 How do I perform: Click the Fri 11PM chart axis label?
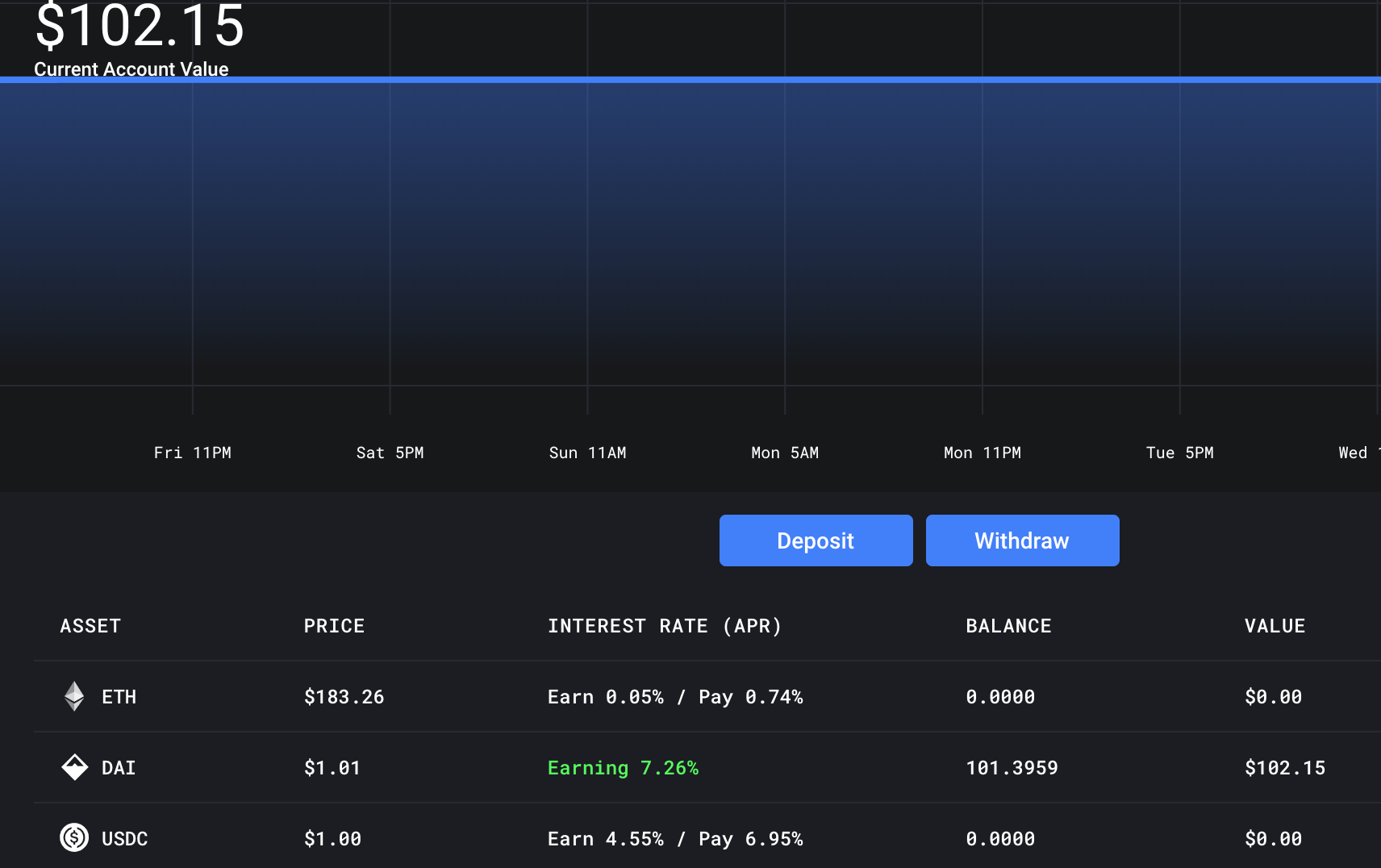[193, 453]
